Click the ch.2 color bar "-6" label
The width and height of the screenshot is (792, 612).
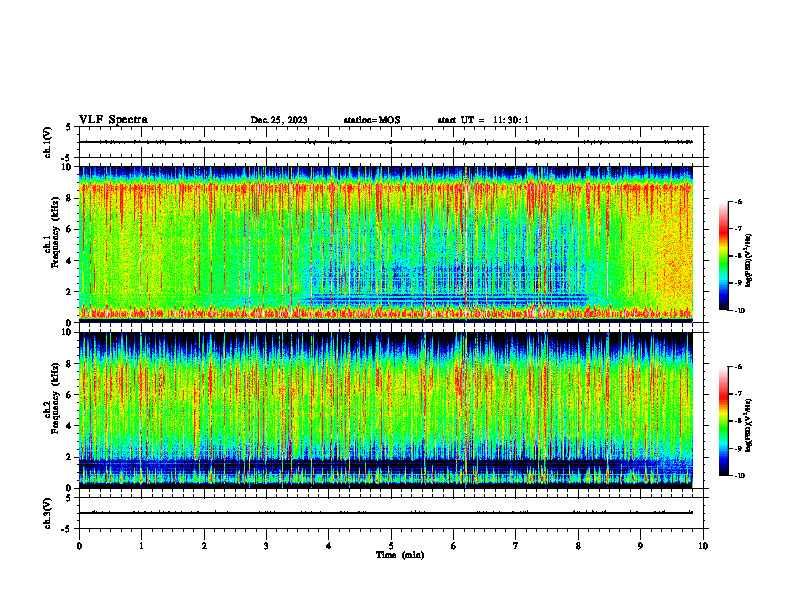click(x=738, y=367)
